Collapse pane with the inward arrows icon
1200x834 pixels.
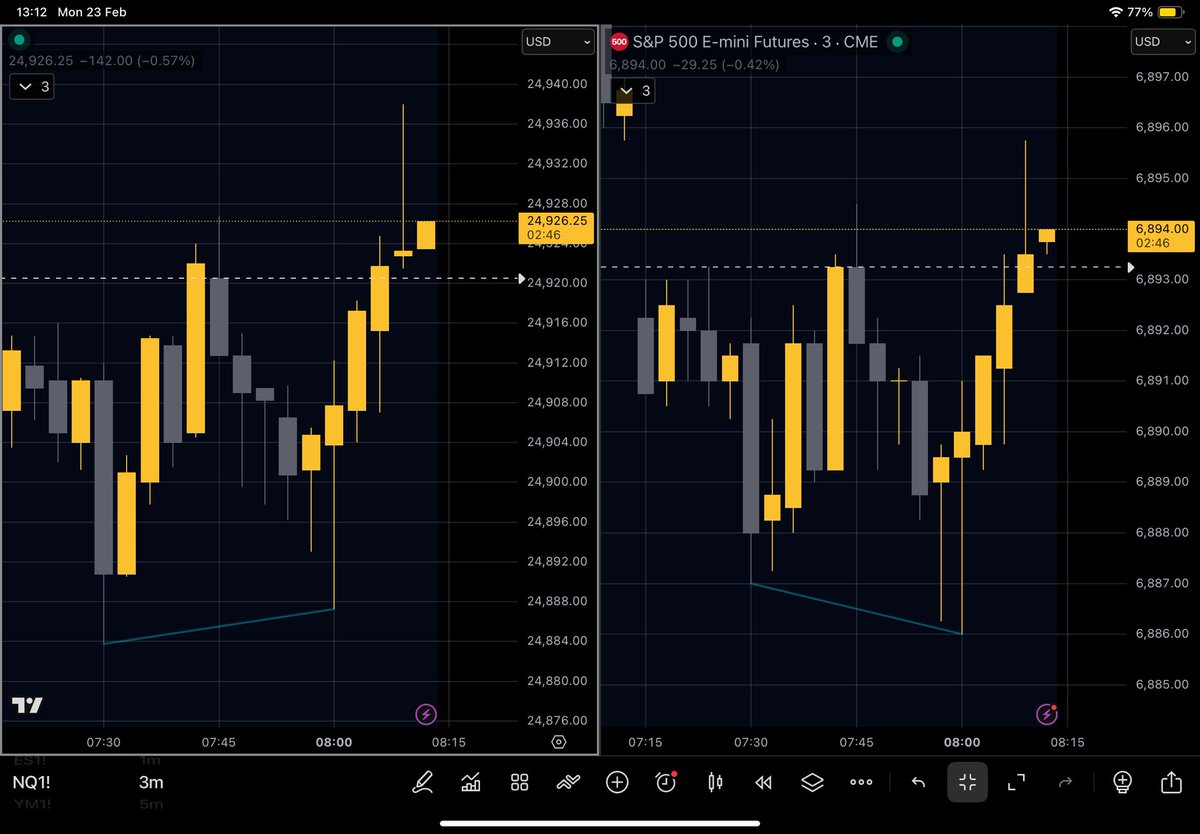pos(967,782)
